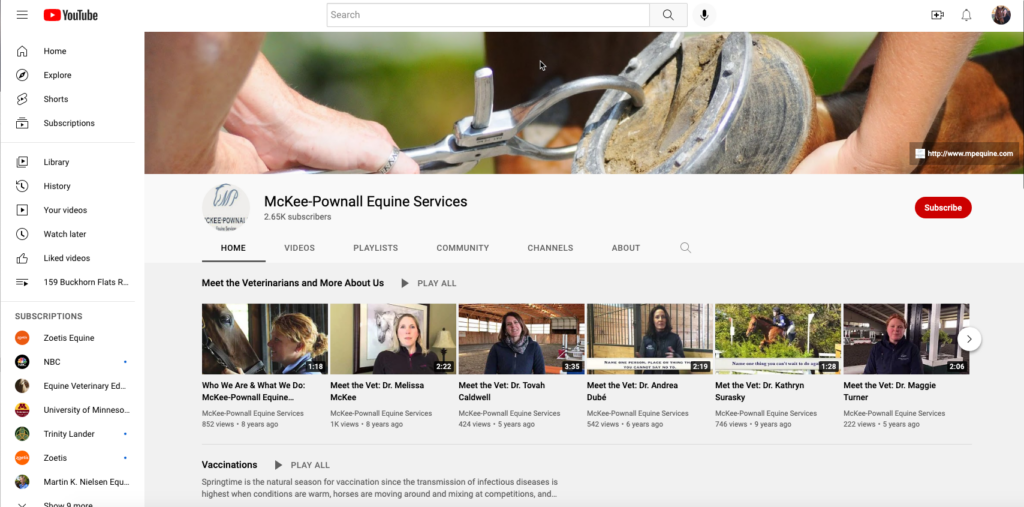Click the Search input field
Screen dimensions: 1024x507
coord(488,15)
